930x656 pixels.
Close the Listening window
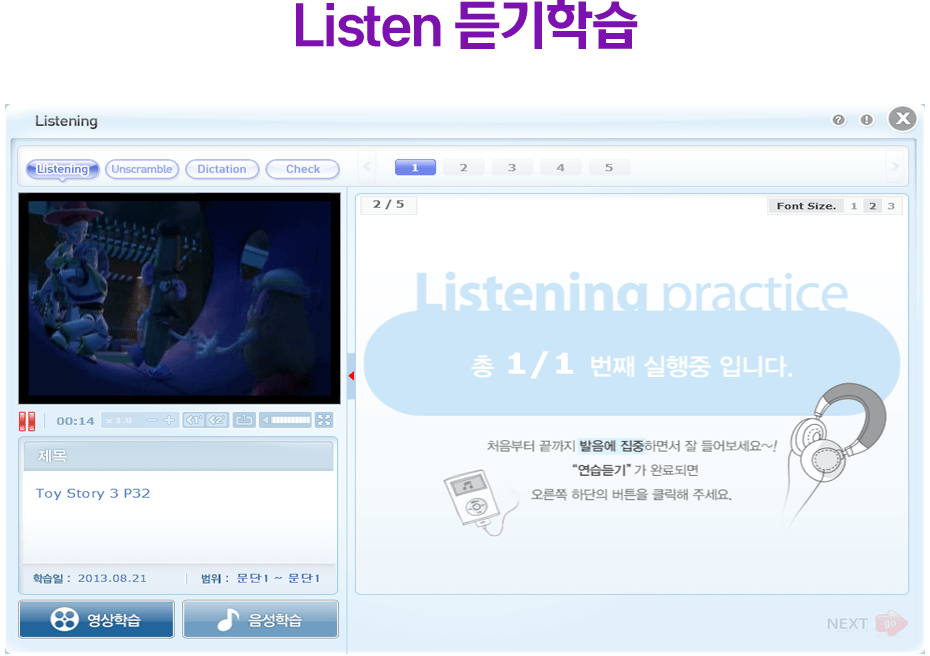coord(903,119)
